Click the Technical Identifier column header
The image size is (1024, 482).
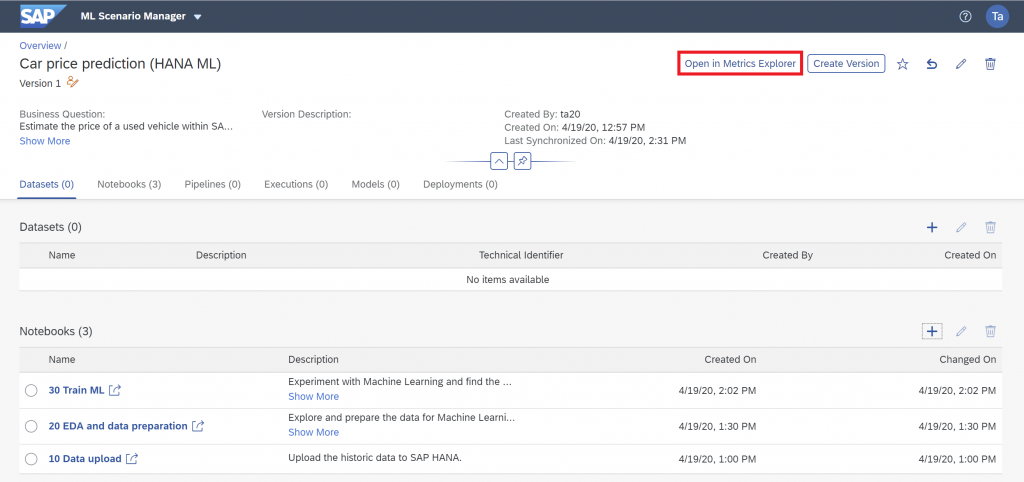click(x=521, y=255)
